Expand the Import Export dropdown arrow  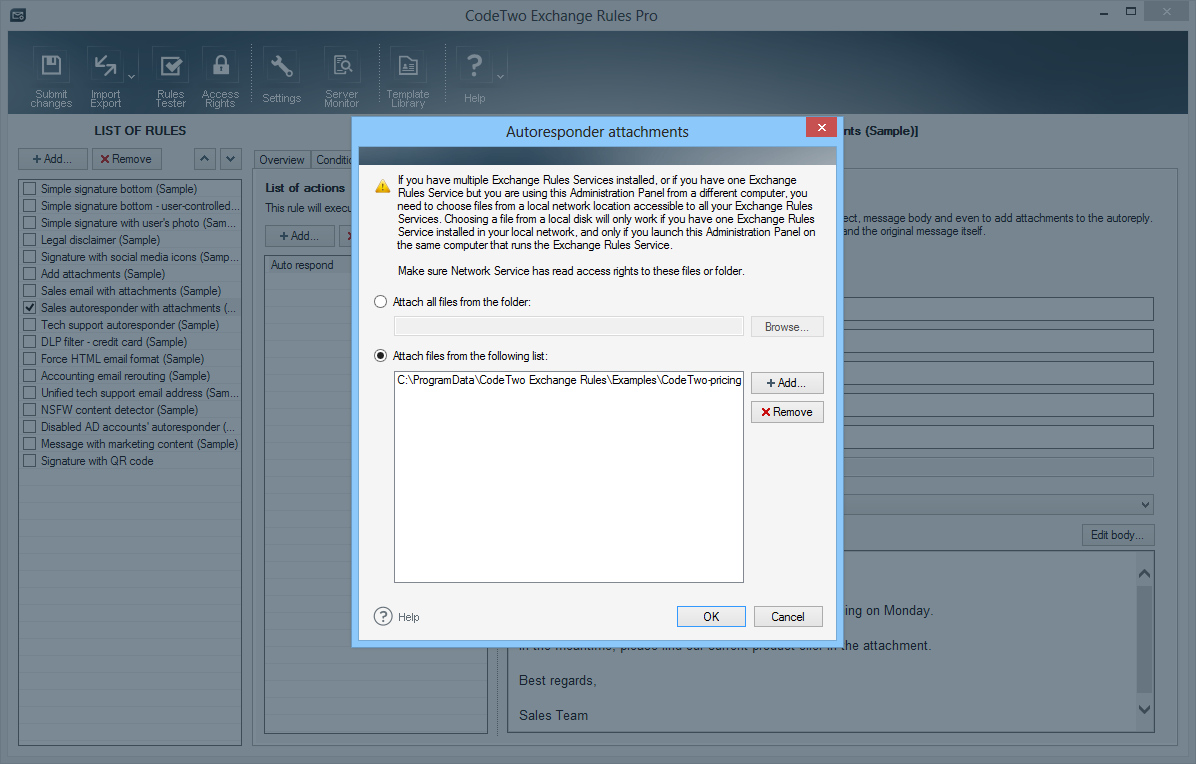coord(131,76)
